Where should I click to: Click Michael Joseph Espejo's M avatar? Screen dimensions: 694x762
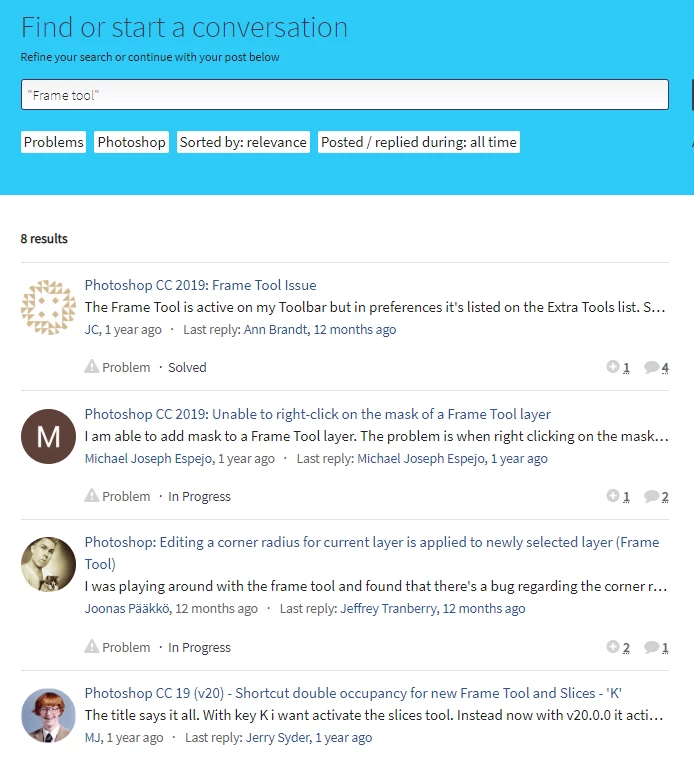(48, 436)
